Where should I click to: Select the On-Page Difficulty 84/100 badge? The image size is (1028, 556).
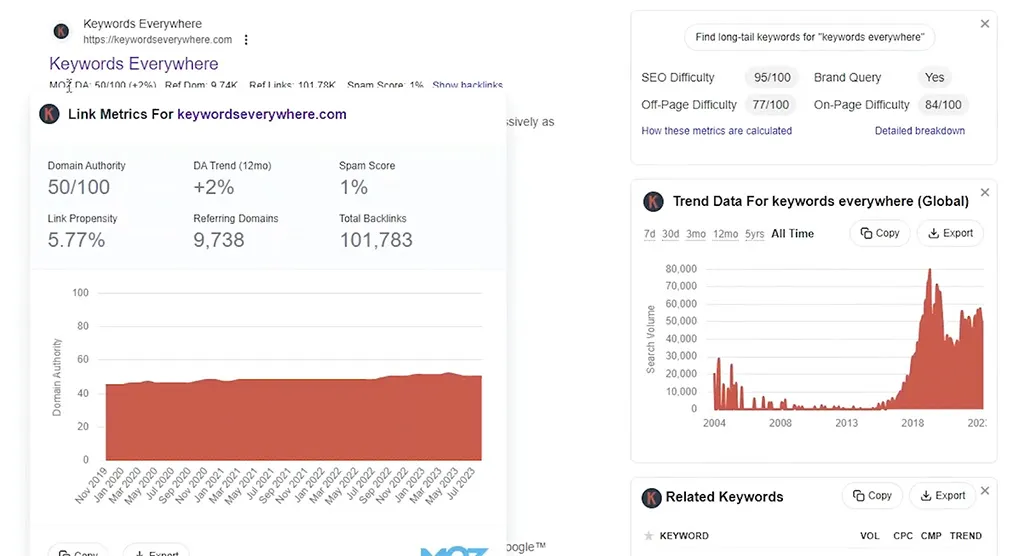(943, 105)
